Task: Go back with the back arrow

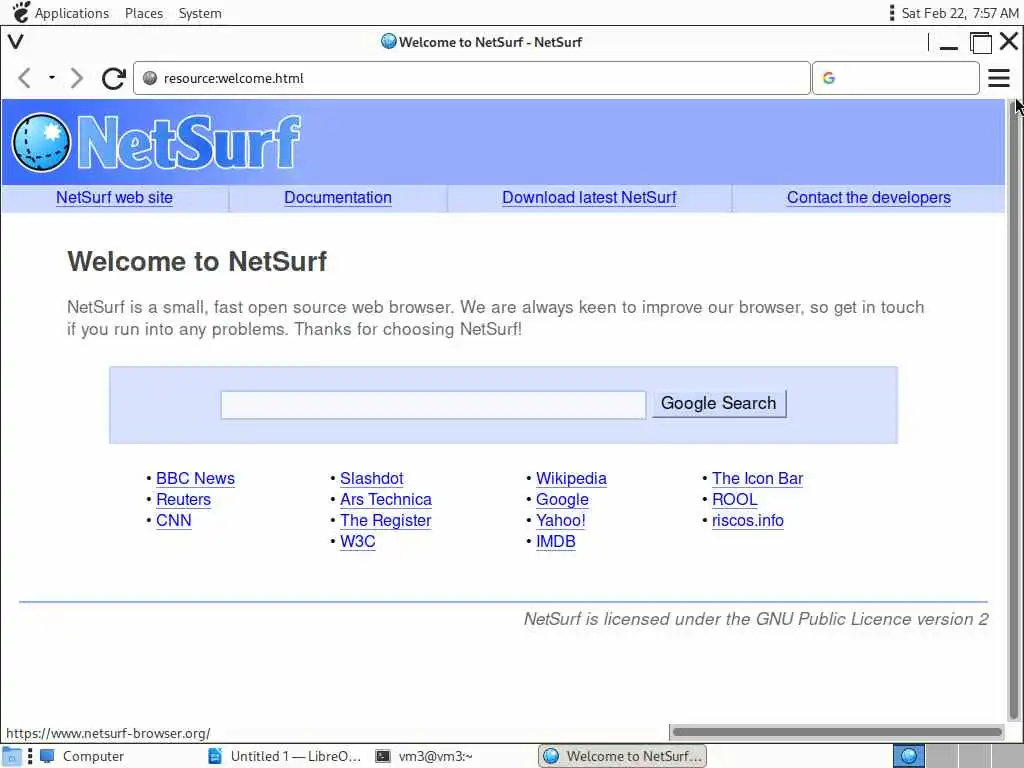Action: tap(25, 78)
